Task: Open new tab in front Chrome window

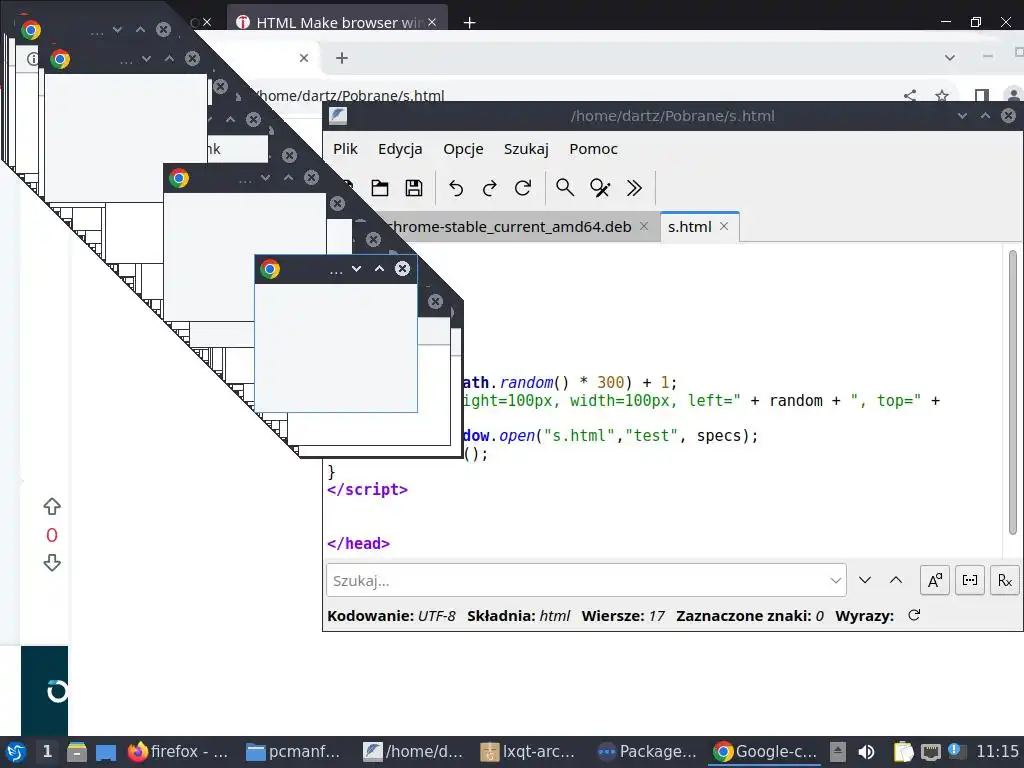Action: coord(342,58)
